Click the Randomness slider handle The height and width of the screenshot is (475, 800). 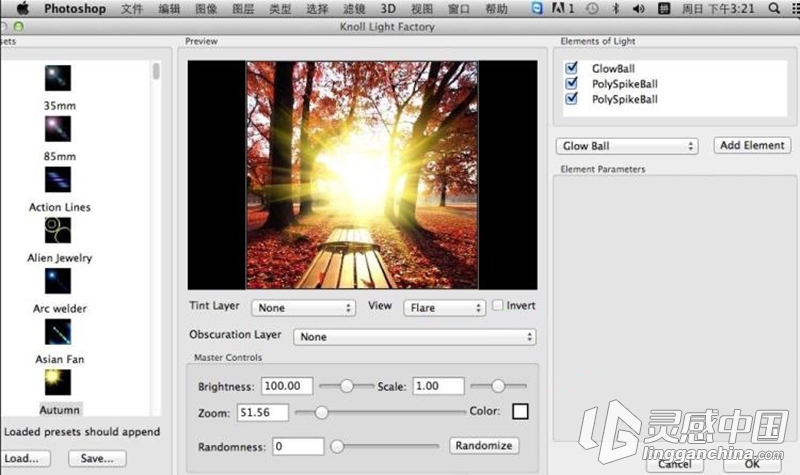[x=337, y=446]
